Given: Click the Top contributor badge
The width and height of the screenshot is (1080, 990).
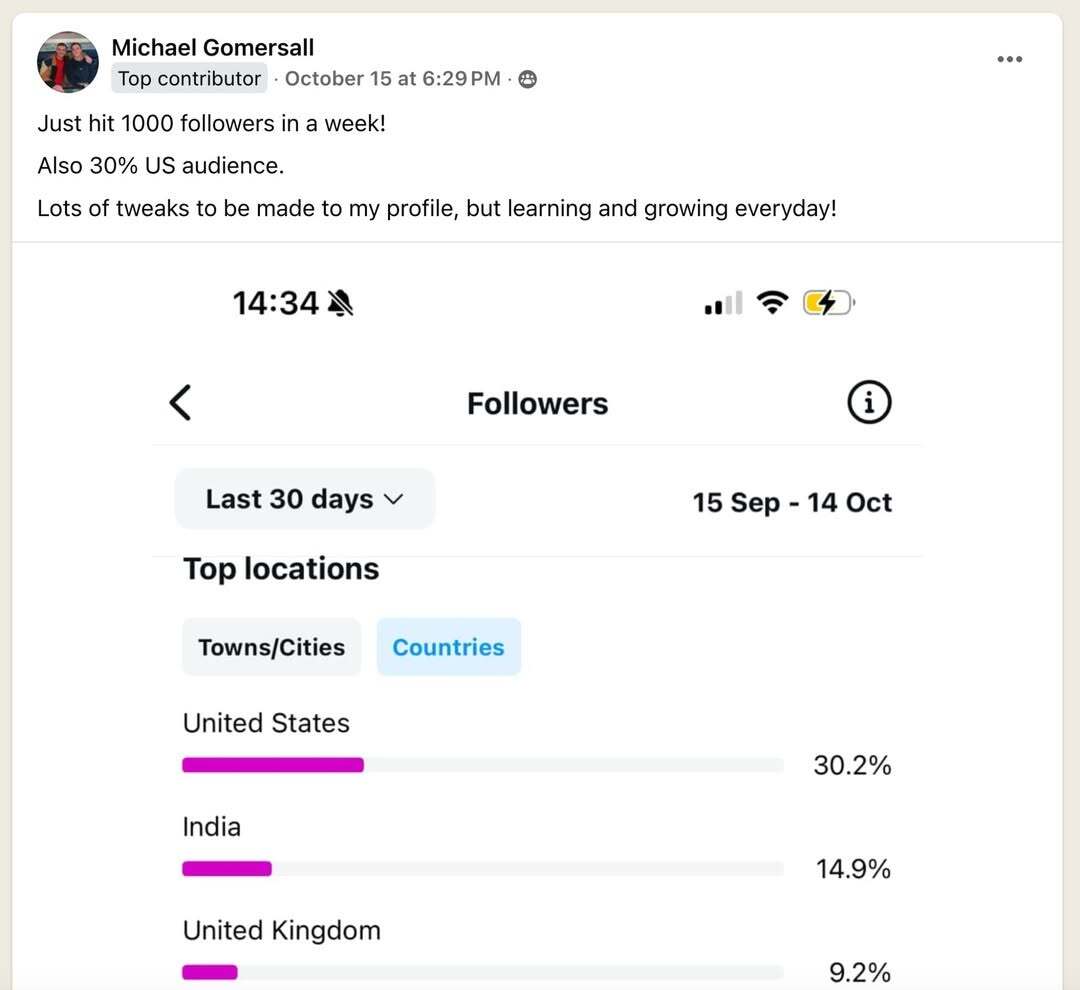Looking at the screenshot, I should pyautogui.click(x=189, y=79).
